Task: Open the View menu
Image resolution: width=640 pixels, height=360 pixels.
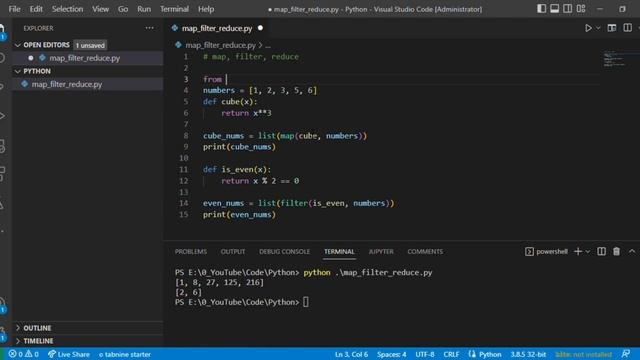Action: coord(100,9)
